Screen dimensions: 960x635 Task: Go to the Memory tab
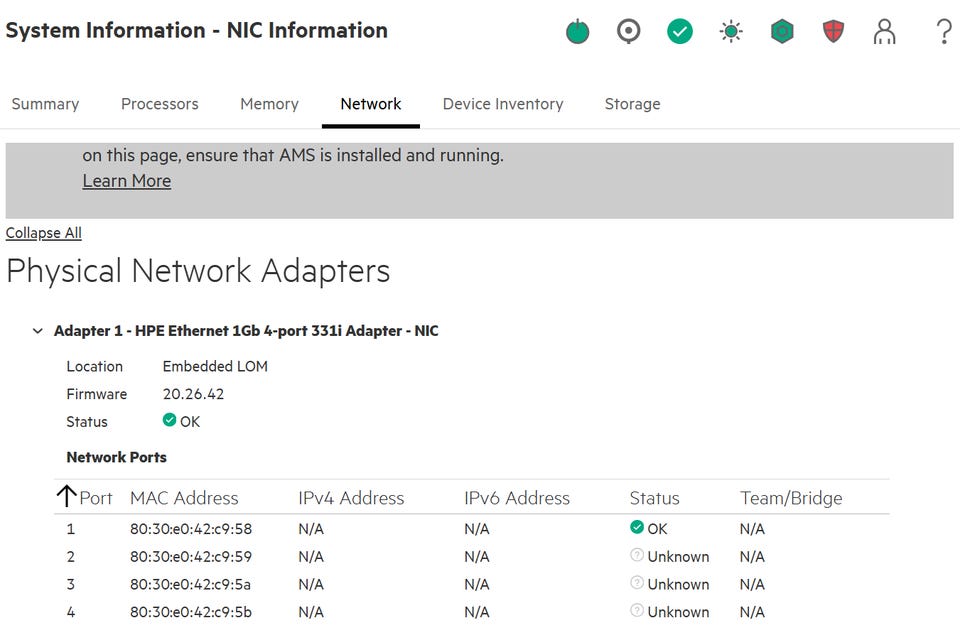click(269, 104)
